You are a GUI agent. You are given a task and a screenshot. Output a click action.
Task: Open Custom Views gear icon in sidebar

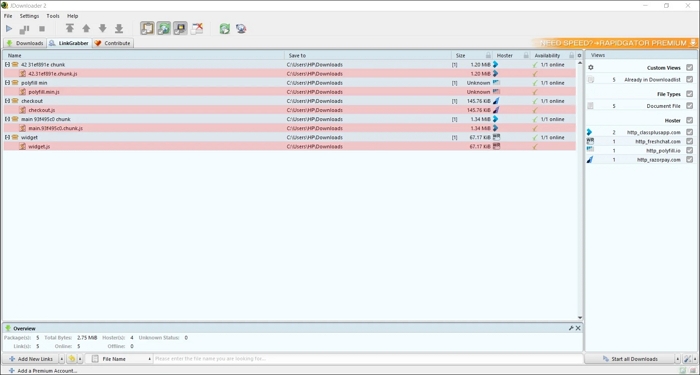click(591, 68)
